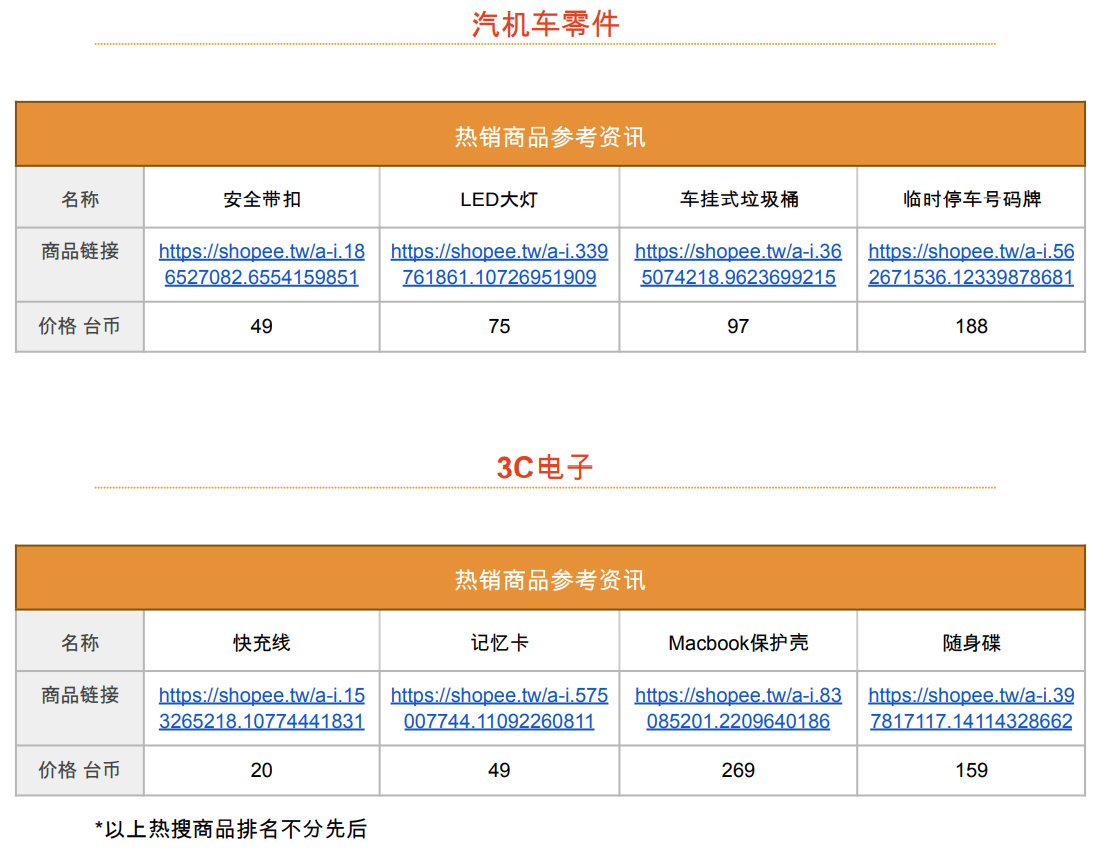Screen dimensions: 1099x865
Task: Open the 安全带扣 product link
Action: click(x=262, y=264)
